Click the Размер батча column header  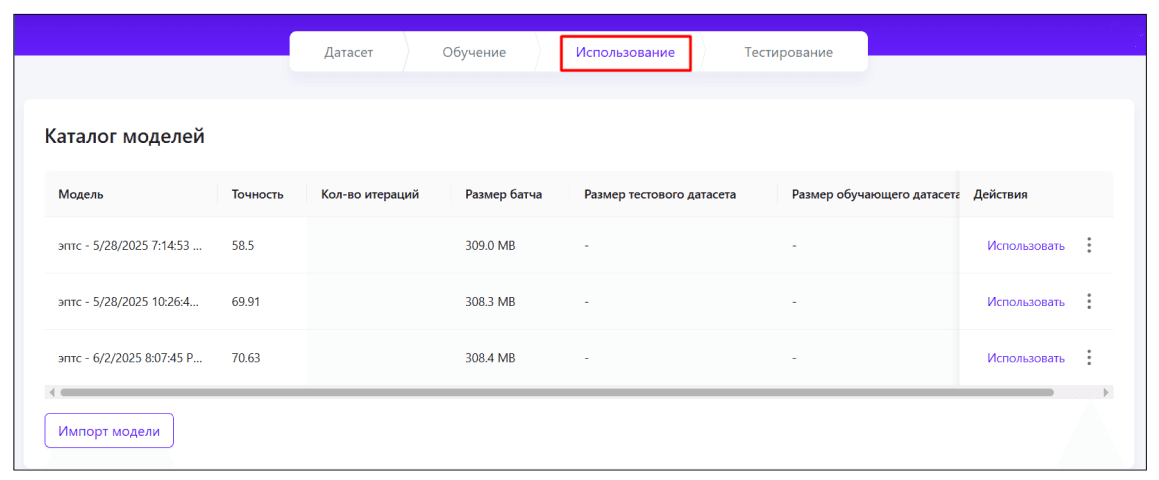point(503,194)
